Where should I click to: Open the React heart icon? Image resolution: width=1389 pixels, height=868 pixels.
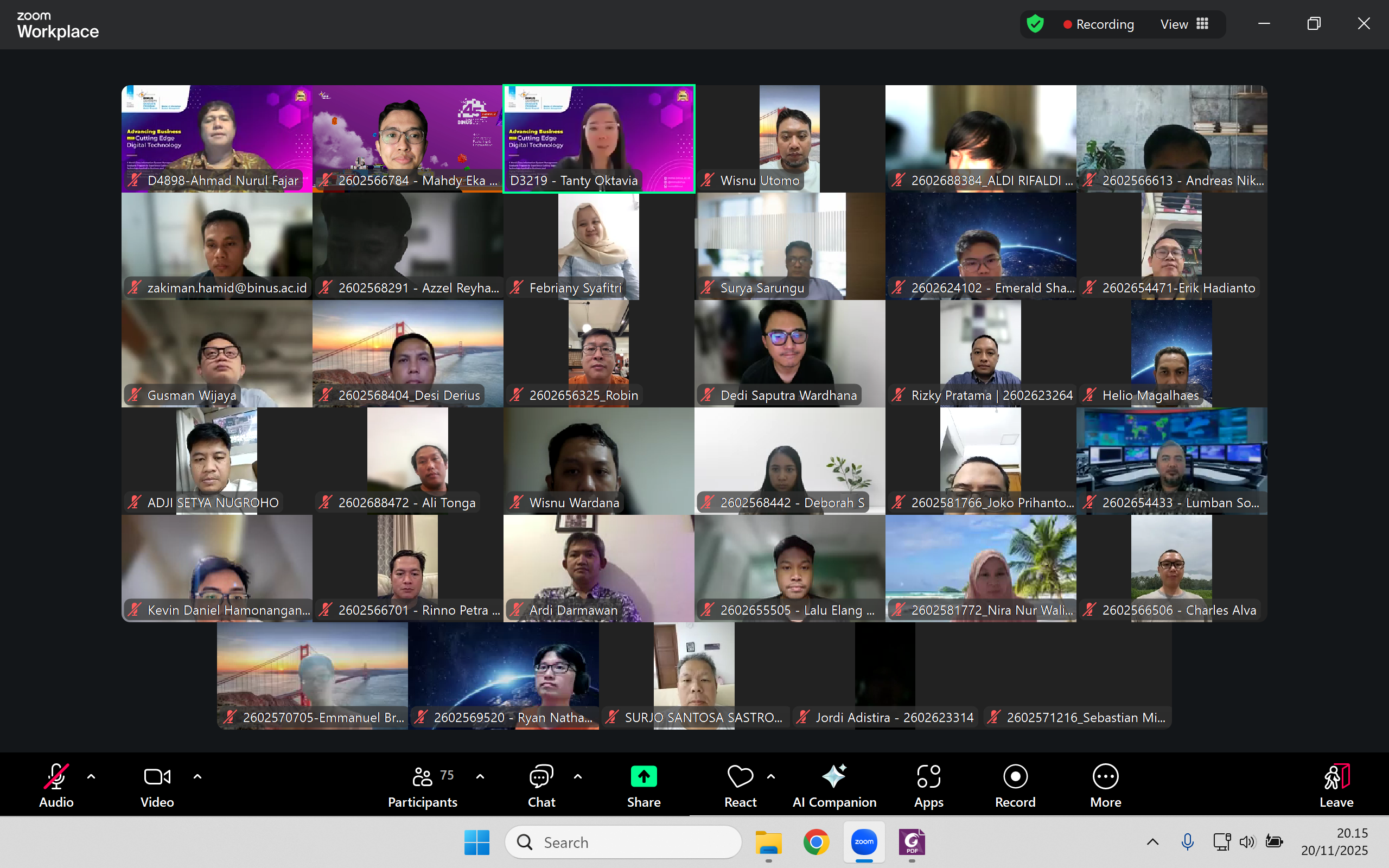tap(740, 777)
